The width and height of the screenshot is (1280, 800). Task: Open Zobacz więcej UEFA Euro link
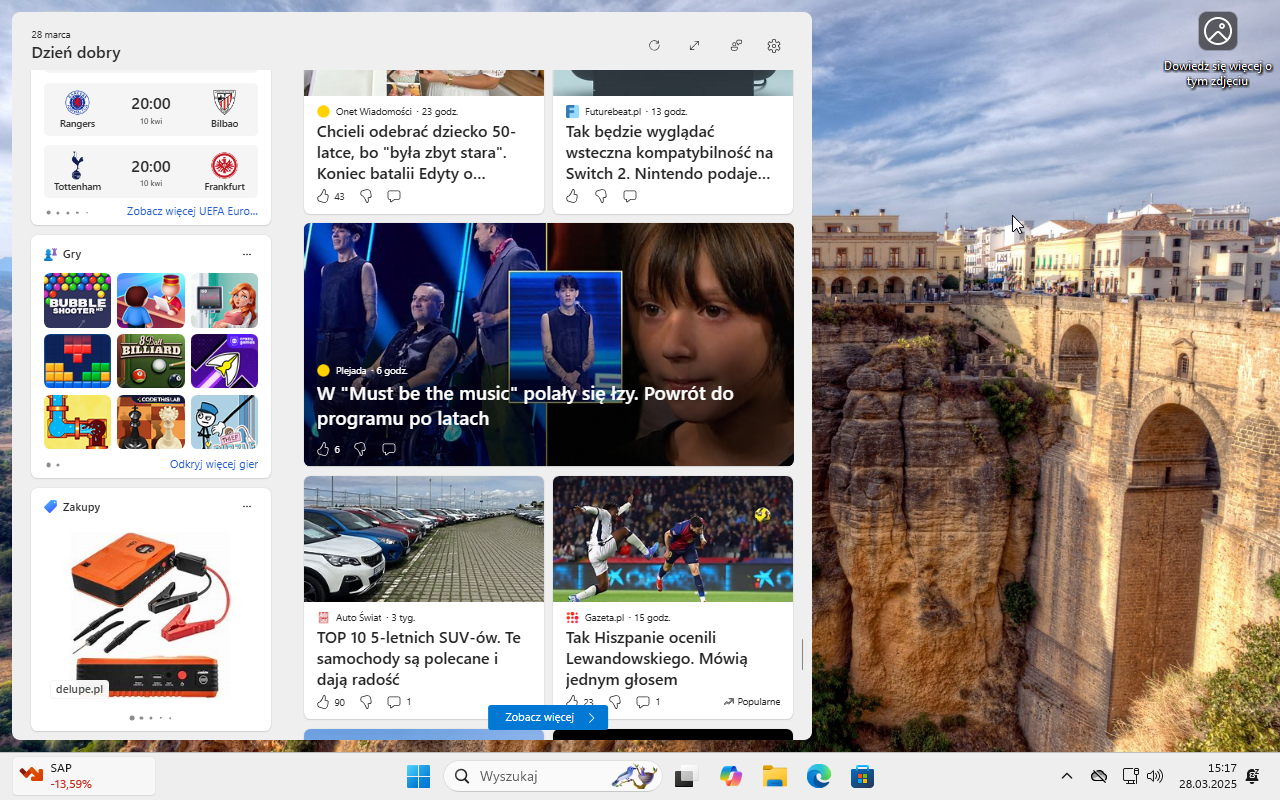click(192, 212)
